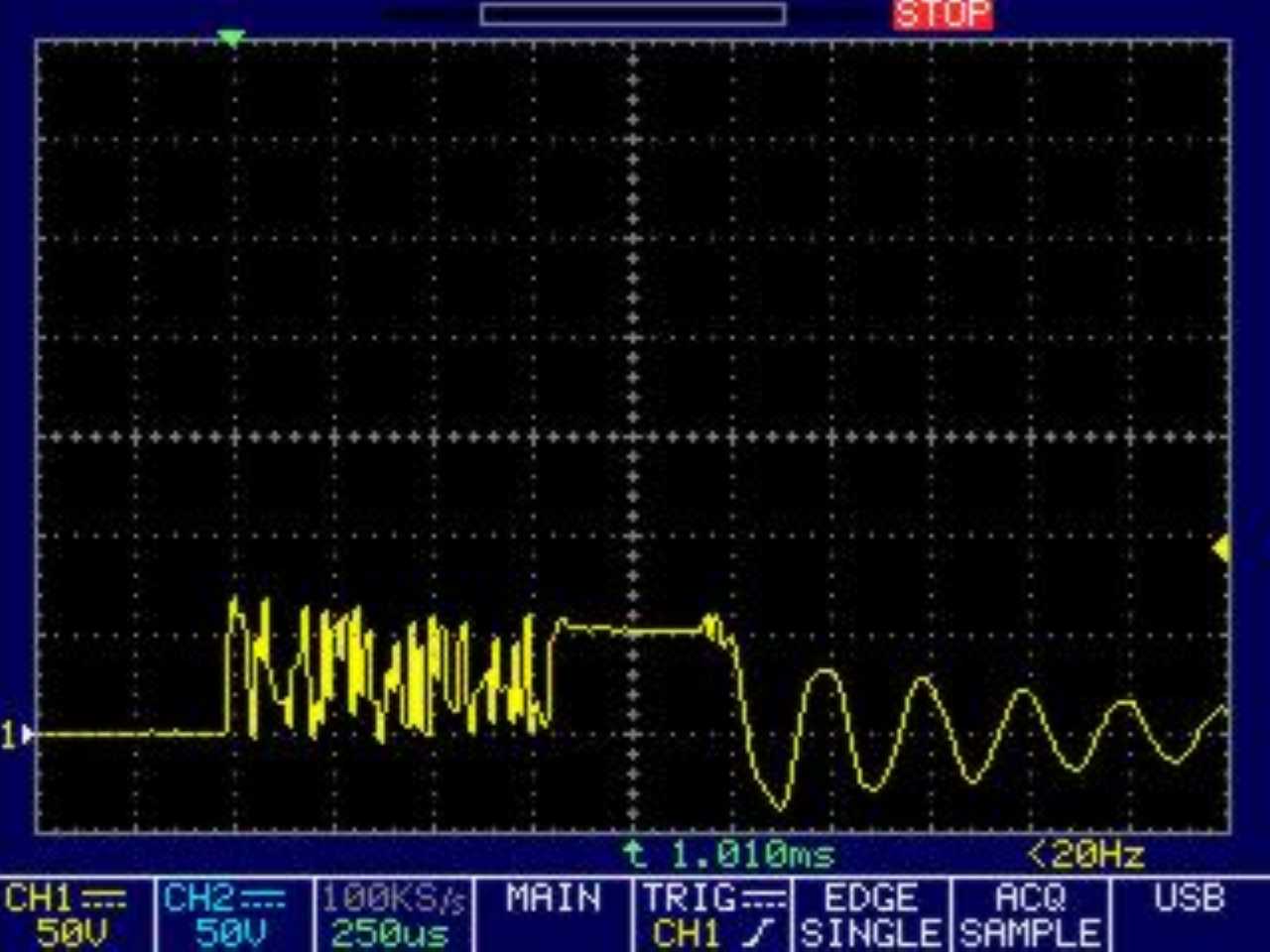Click the center crosshair of the graticule
Image resolution: width=1270 pixels, height=952 pixels.
pyautogui.click(x=634, y=436)
